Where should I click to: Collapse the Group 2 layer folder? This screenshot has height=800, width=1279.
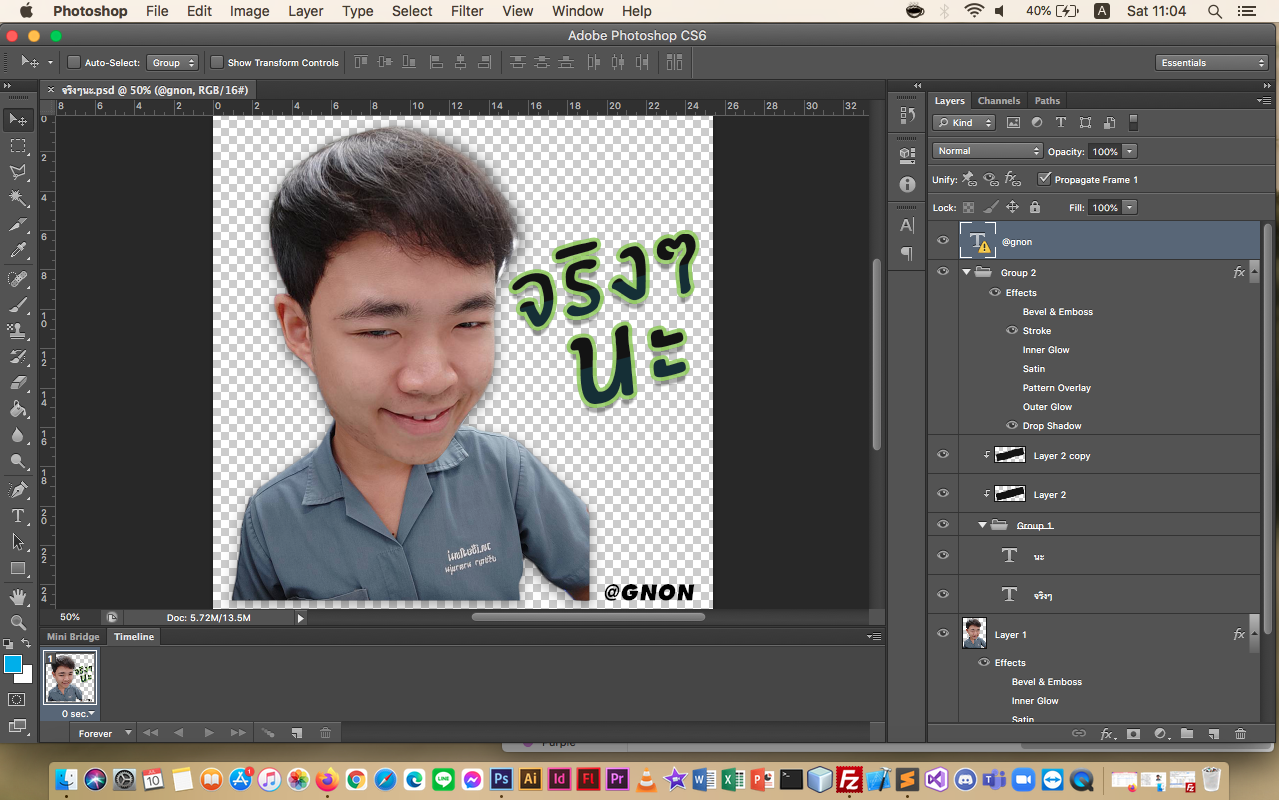pyautogui.click(x=967, y=273)
